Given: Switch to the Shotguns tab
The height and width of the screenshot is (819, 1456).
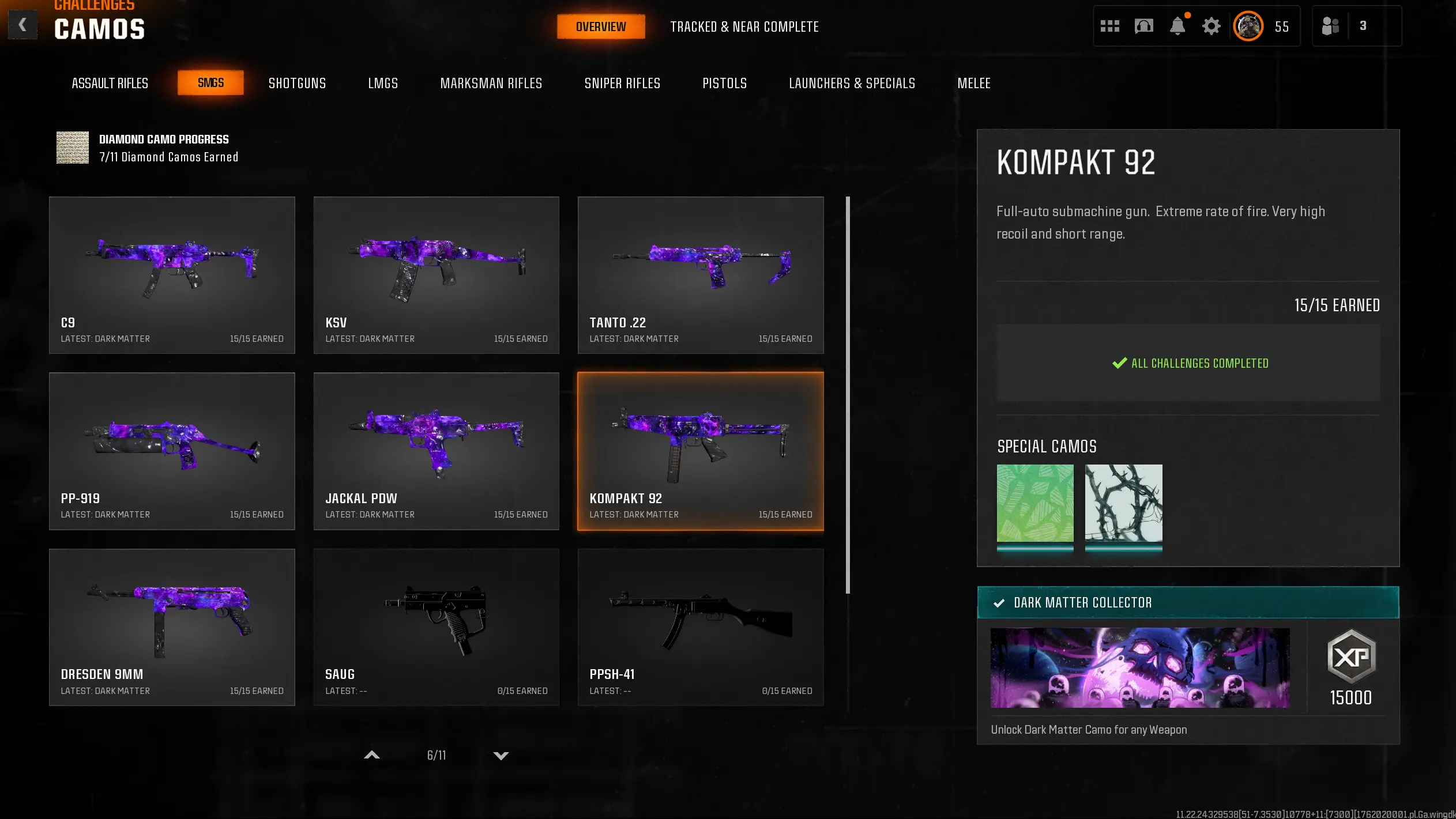Looking at the screenshot, I should click(297, 83).
